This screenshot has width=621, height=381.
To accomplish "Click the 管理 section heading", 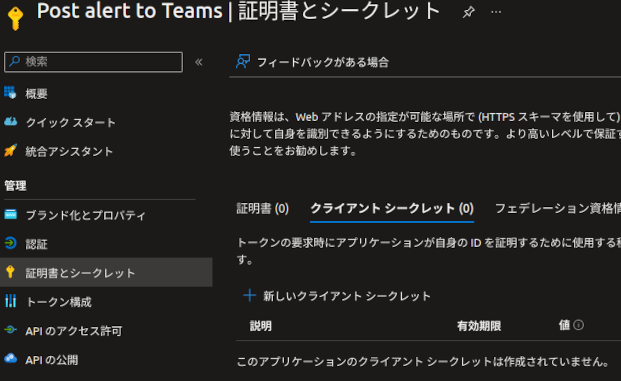I will [x=15, y=186].
